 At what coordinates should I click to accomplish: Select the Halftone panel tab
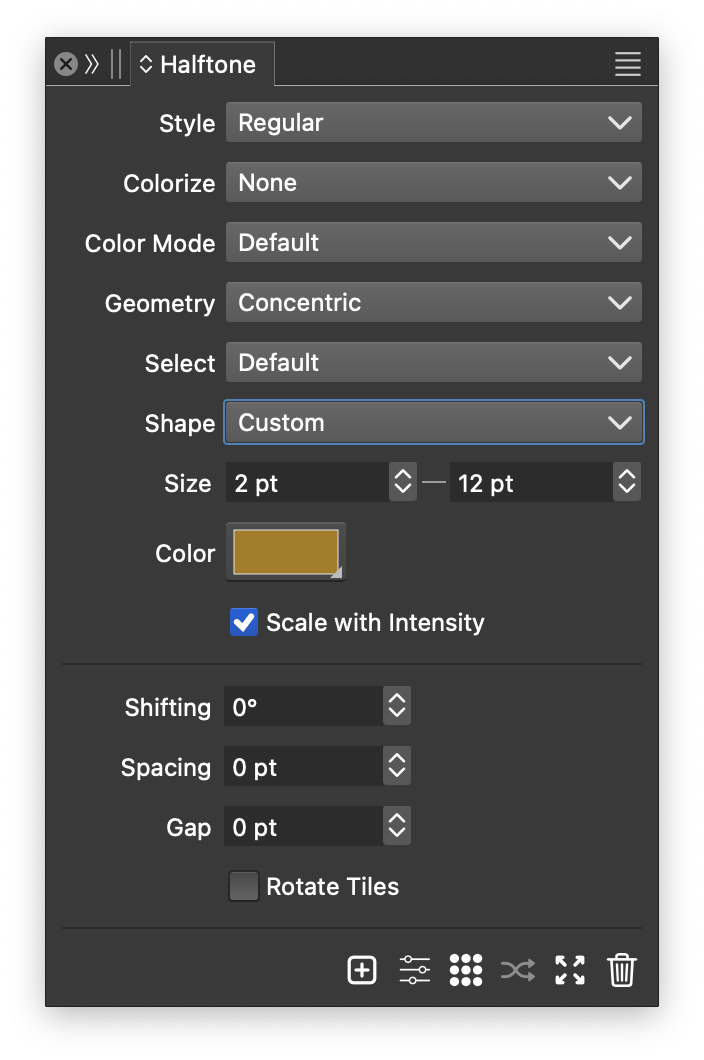203,65
